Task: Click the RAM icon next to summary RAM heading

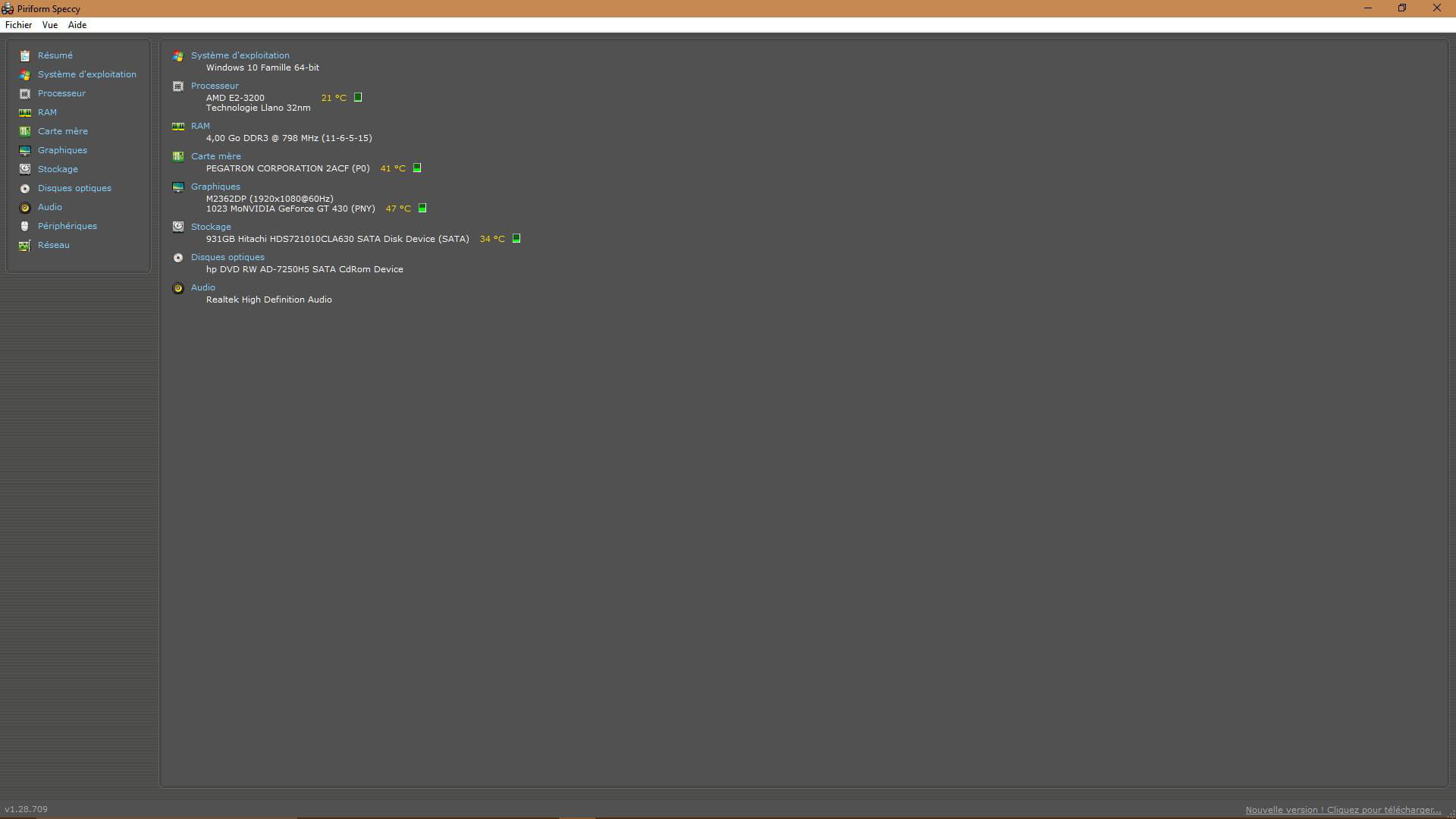Action: 178,127
